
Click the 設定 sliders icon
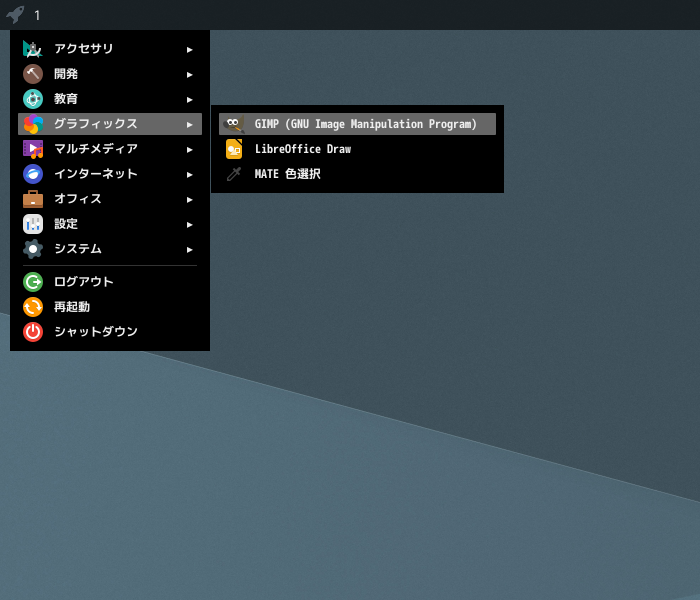coord(33,224)
